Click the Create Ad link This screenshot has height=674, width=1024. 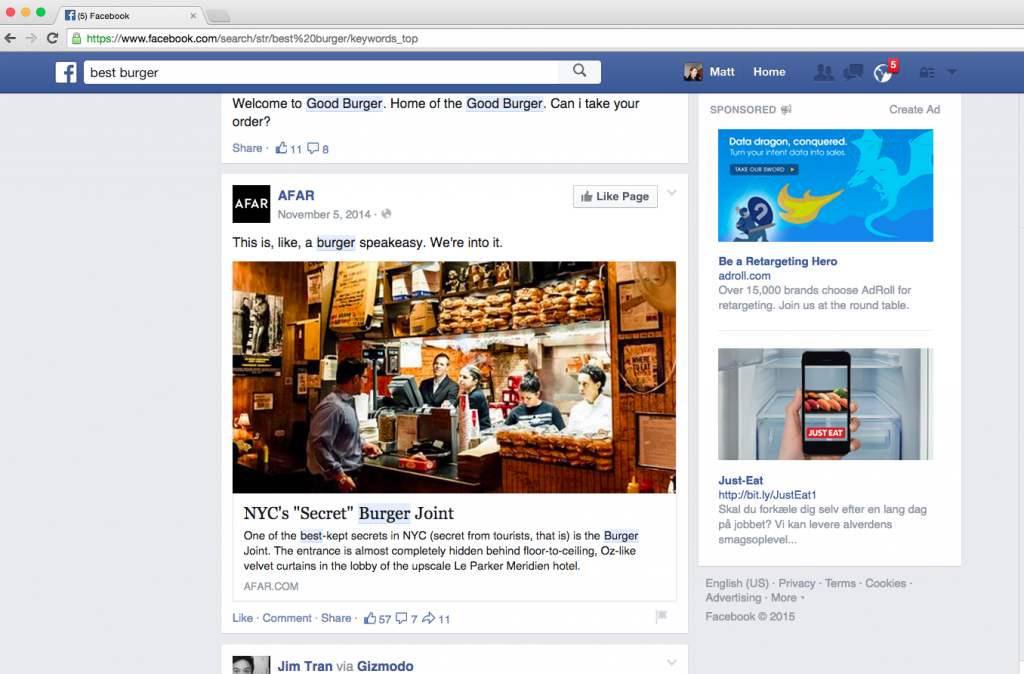[x=914, y=110]
